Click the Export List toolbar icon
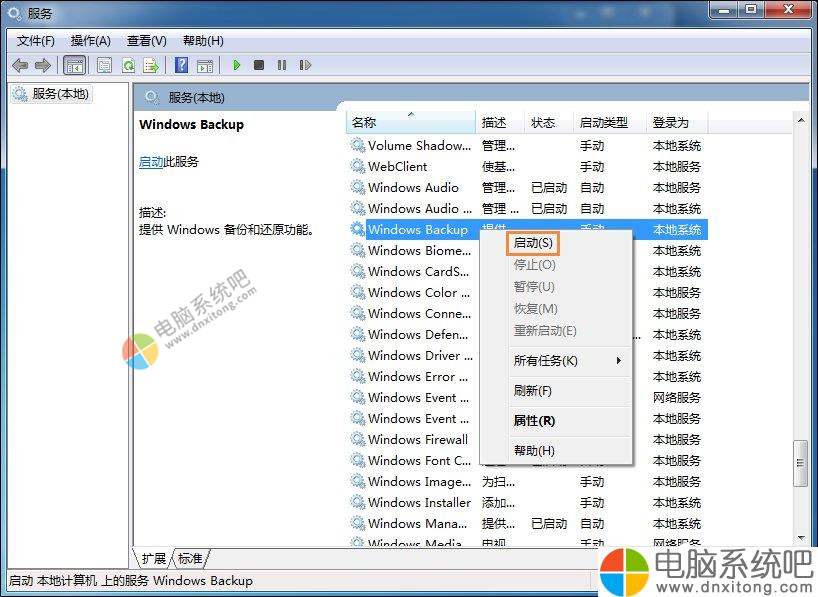The height and width of the screenshot is (597, 818). pyautogui.click(x=150, y=65)
